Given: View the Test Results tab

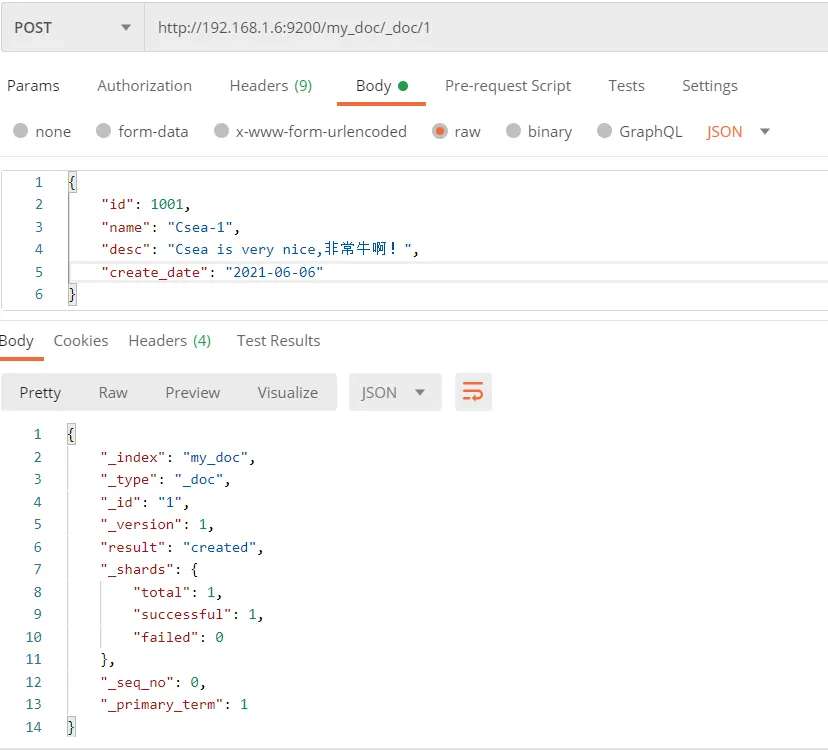Looking at the screenshot, I should pyautogui.click(x=278, y=341).
